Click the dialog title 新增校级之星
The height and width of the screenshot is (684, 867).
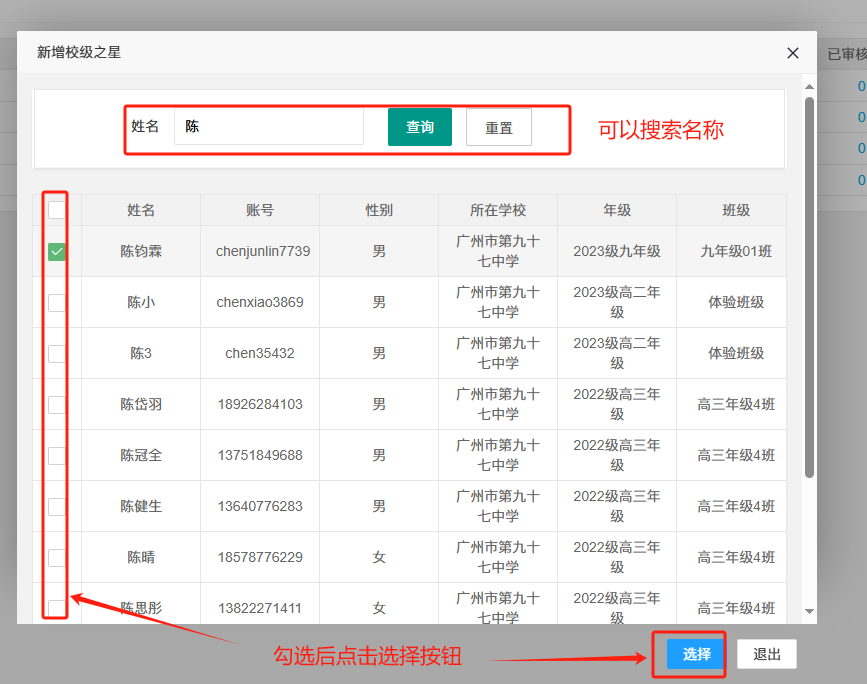click(x=79, y=53)
